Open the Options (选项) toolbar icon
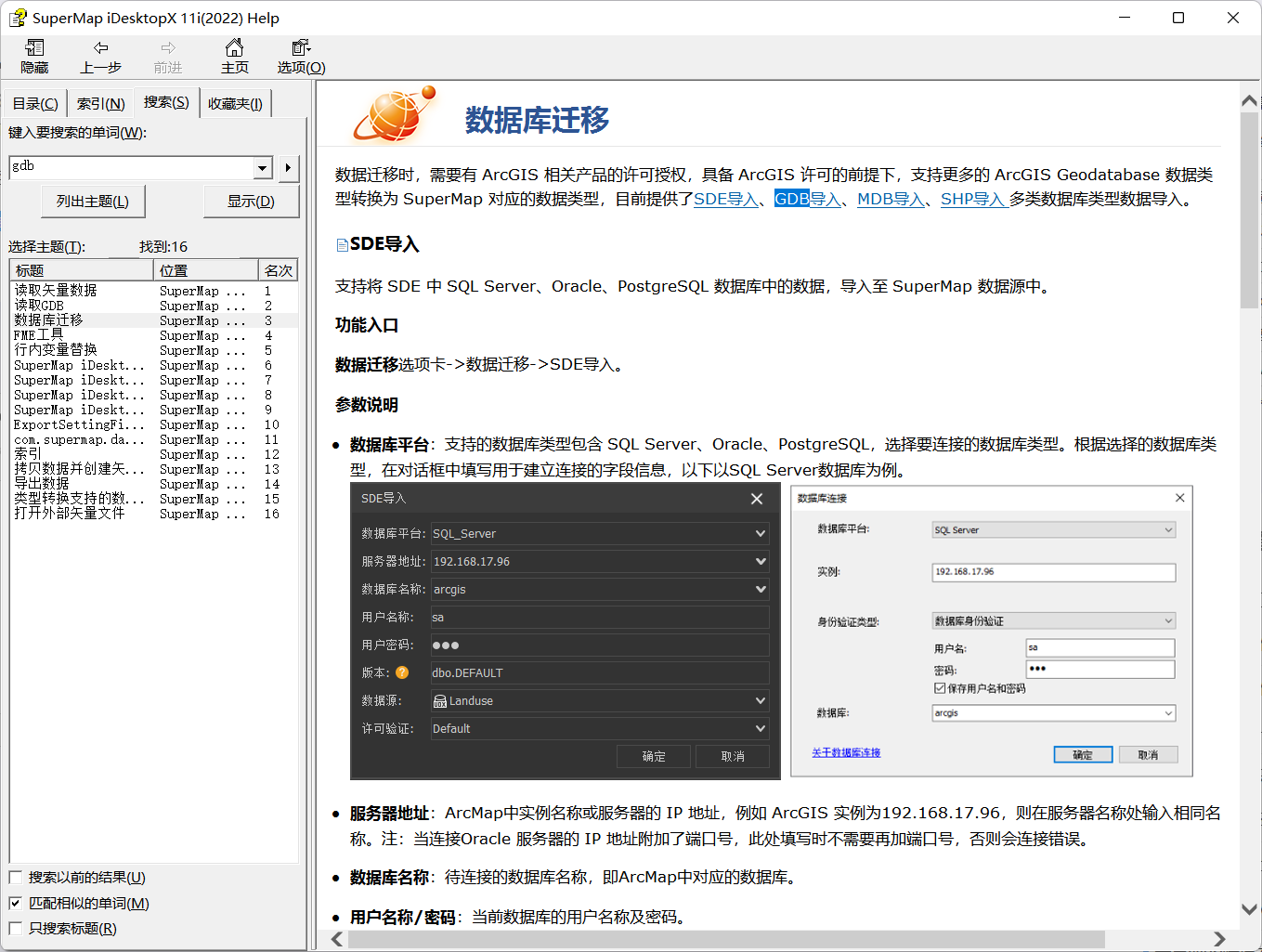The width and height of the screenshot is (1262, 952). 301,57
